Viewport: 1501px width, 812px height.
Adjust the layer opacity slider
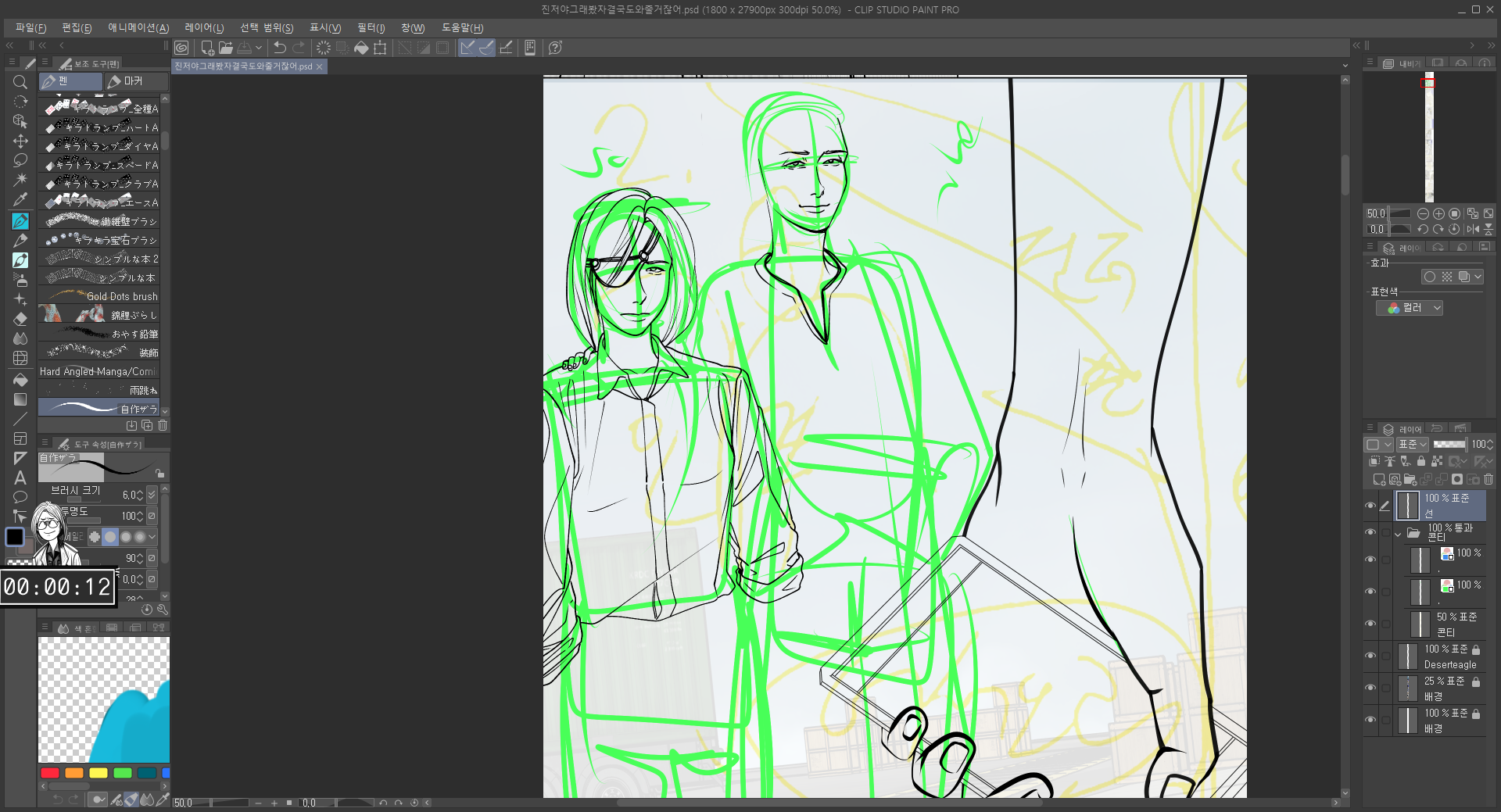click(1449, 445)
